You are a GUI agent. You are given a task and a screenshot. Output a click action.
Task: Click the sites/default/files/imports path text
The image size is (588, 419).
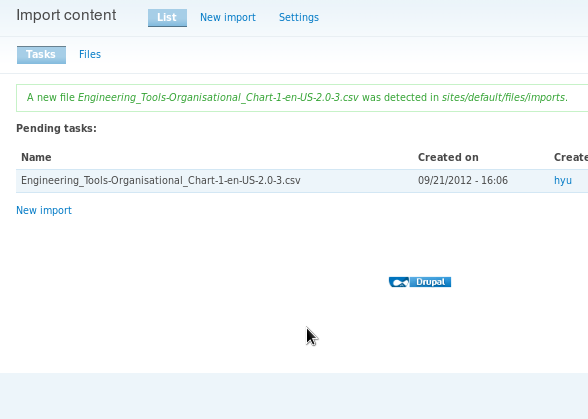click(503, 98)
